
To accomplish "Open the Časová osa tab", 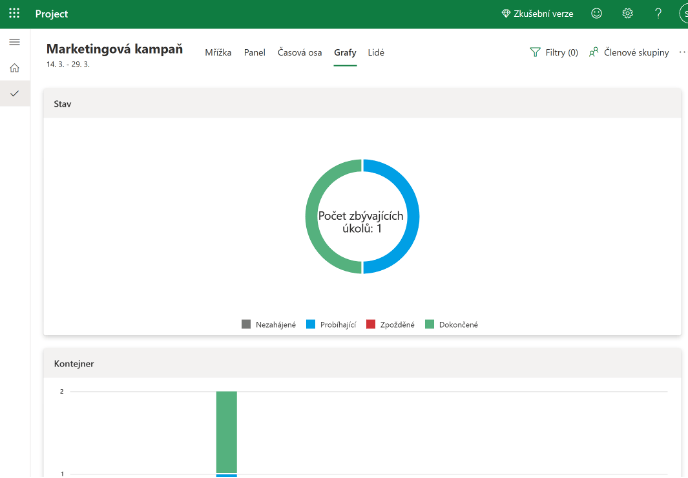I will [299, 53].
